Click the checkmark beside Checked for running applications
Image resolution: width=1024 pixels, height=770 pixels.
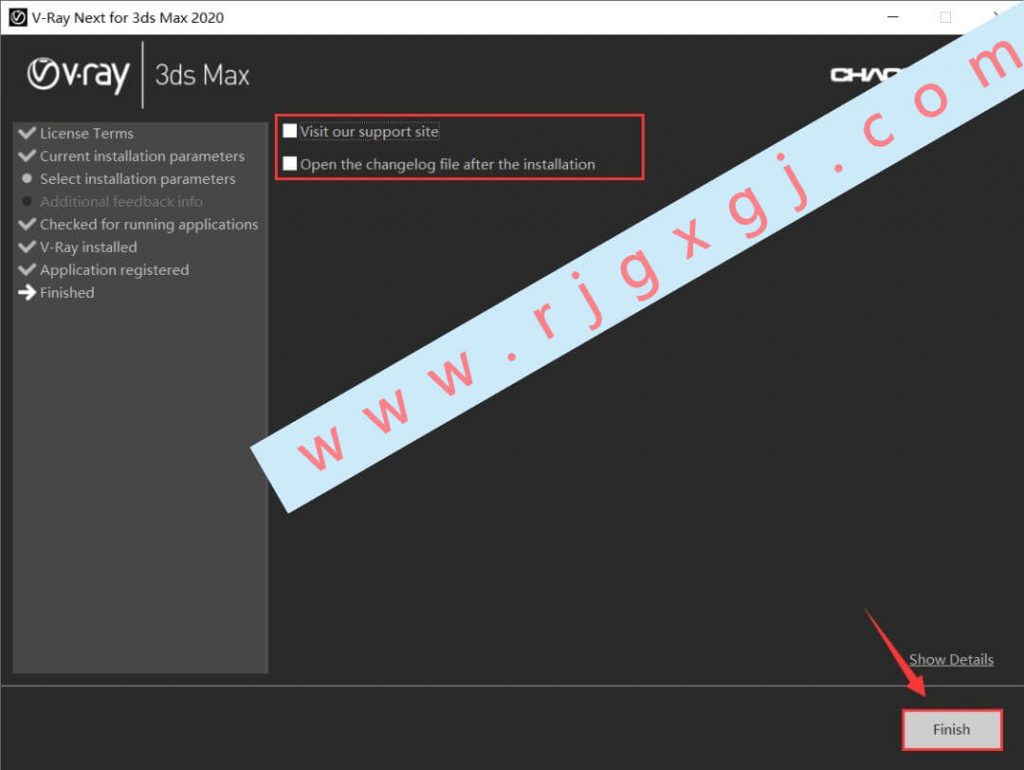click(27, 224)
